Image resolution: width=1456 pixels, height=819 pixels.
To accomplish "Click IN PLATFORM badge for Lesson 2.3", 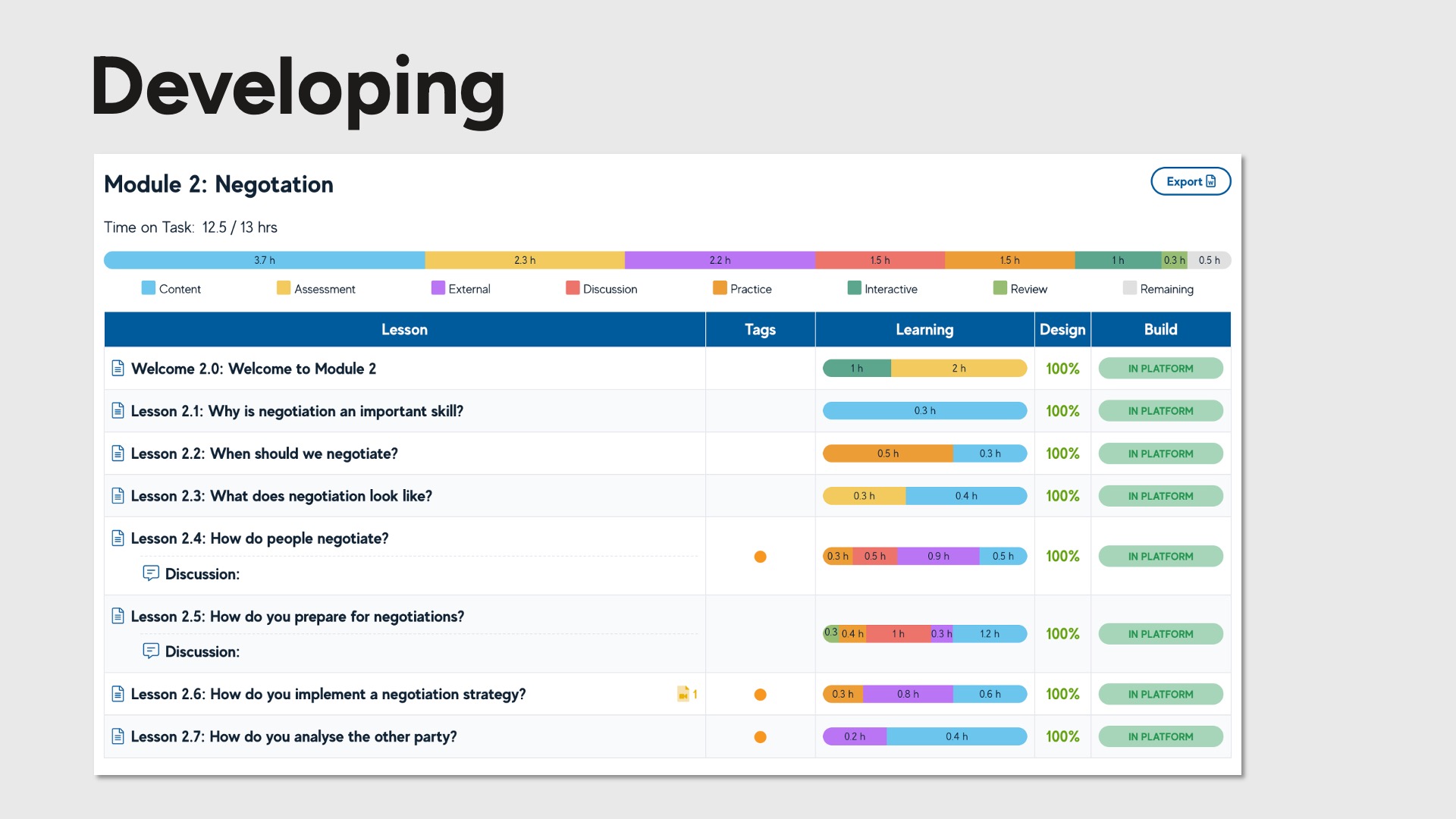I will [x=1160, y=496].
